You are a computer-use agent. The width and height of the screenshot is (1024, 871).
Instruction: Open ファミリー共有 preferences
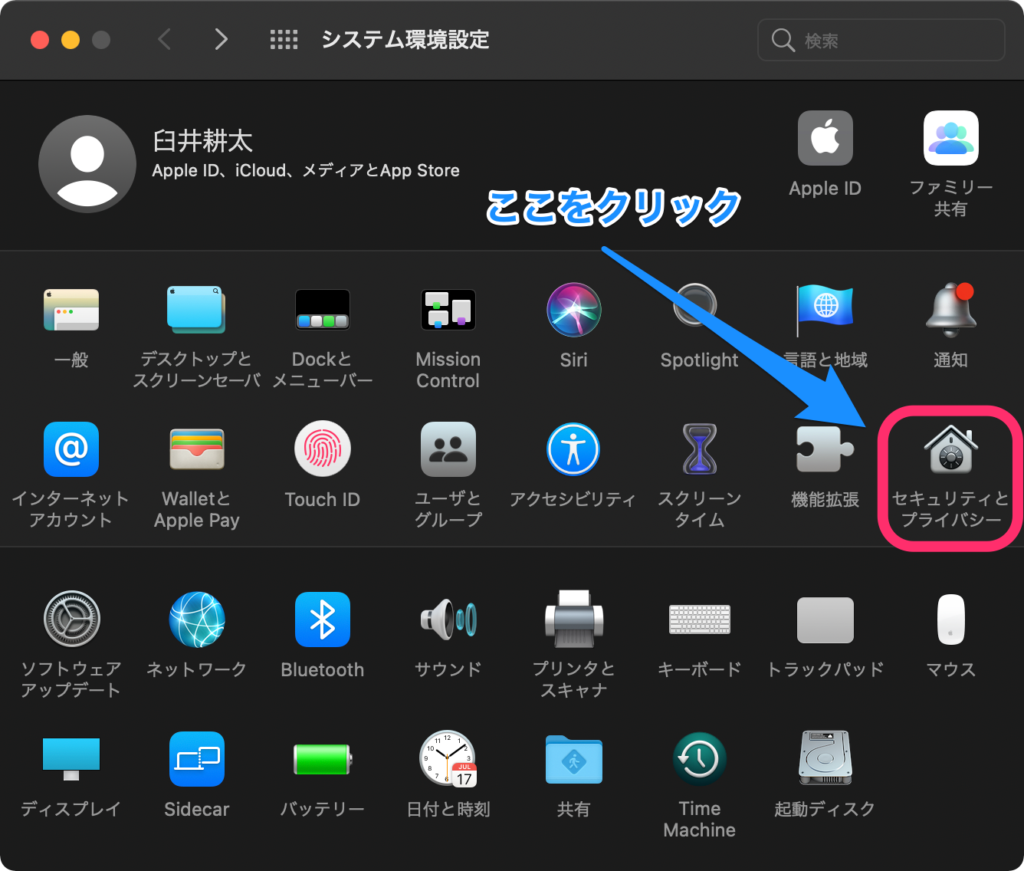pyautogui.click(x=951, y=138)
